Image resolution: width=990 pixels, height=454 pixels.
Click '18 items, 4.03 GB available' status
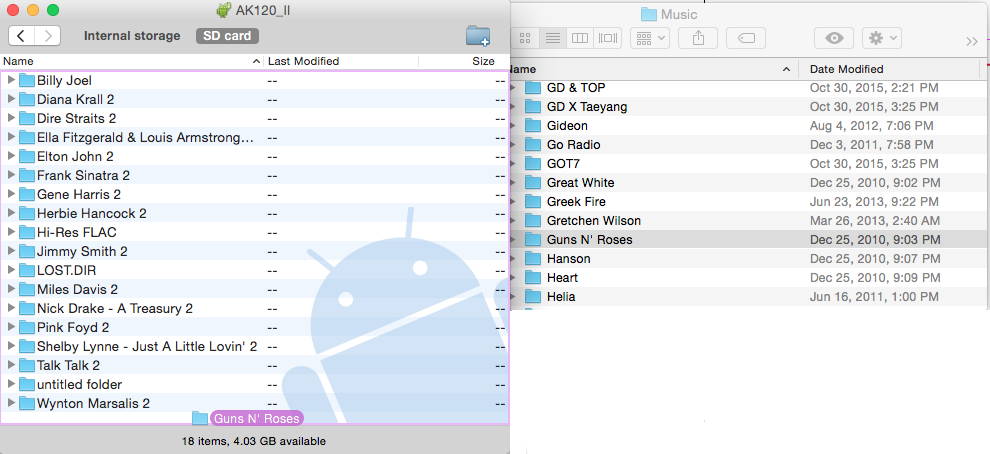(254, 441)
